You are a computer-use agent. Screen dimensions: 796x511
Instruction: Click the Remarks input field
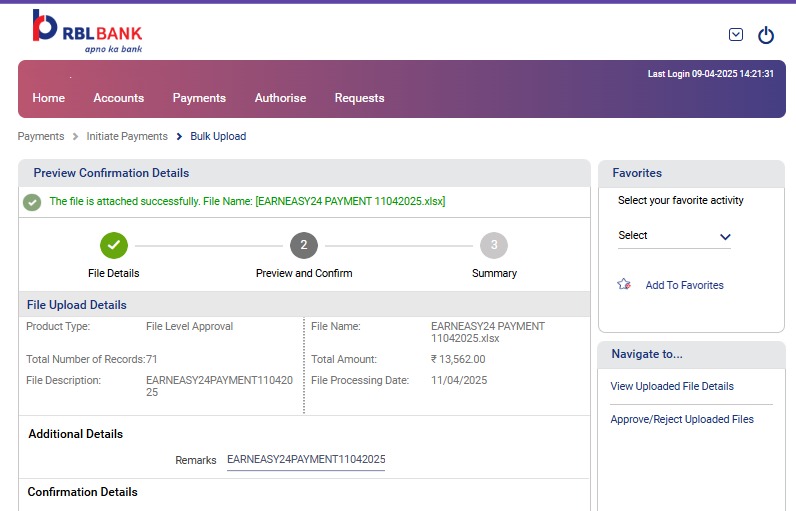(x=306, y=460)
